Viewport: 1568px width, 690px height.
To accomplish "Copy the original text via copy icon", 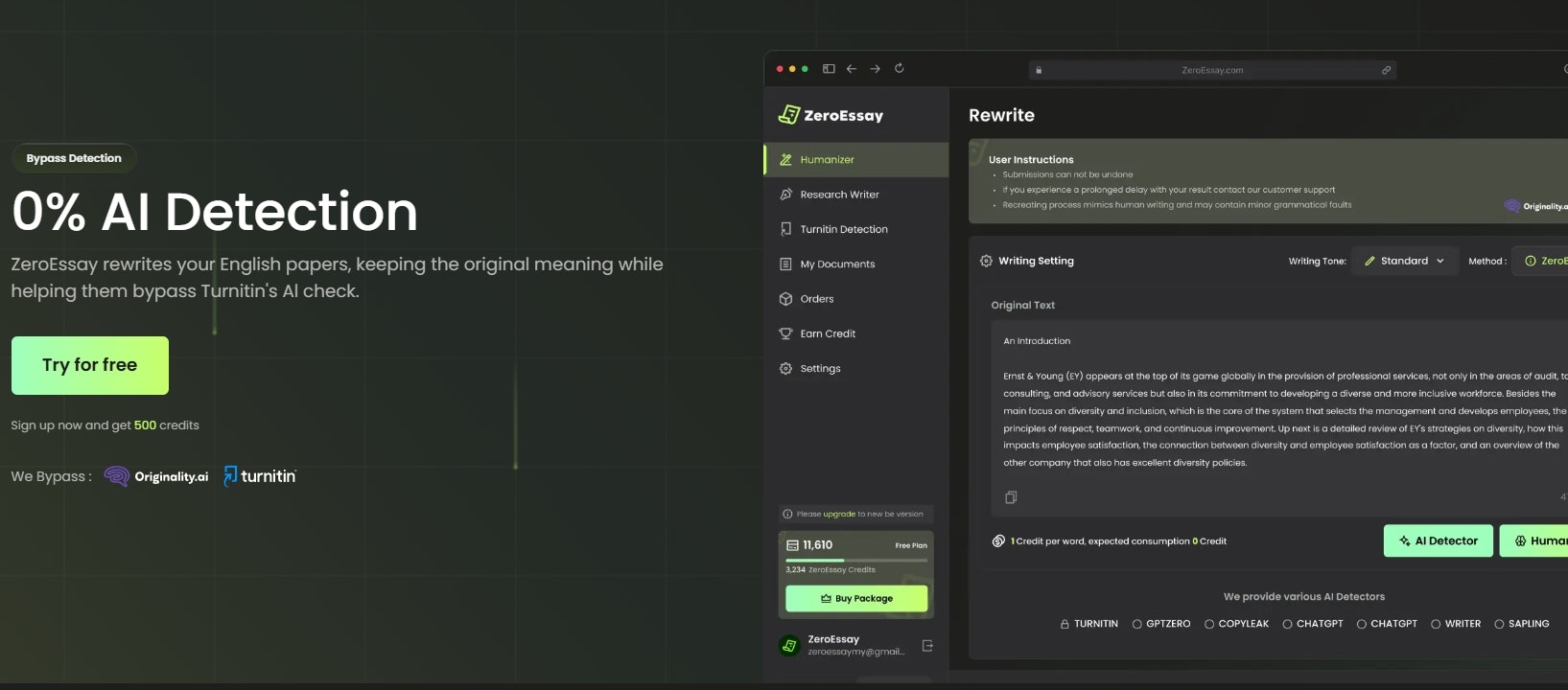I will 1011,497.
